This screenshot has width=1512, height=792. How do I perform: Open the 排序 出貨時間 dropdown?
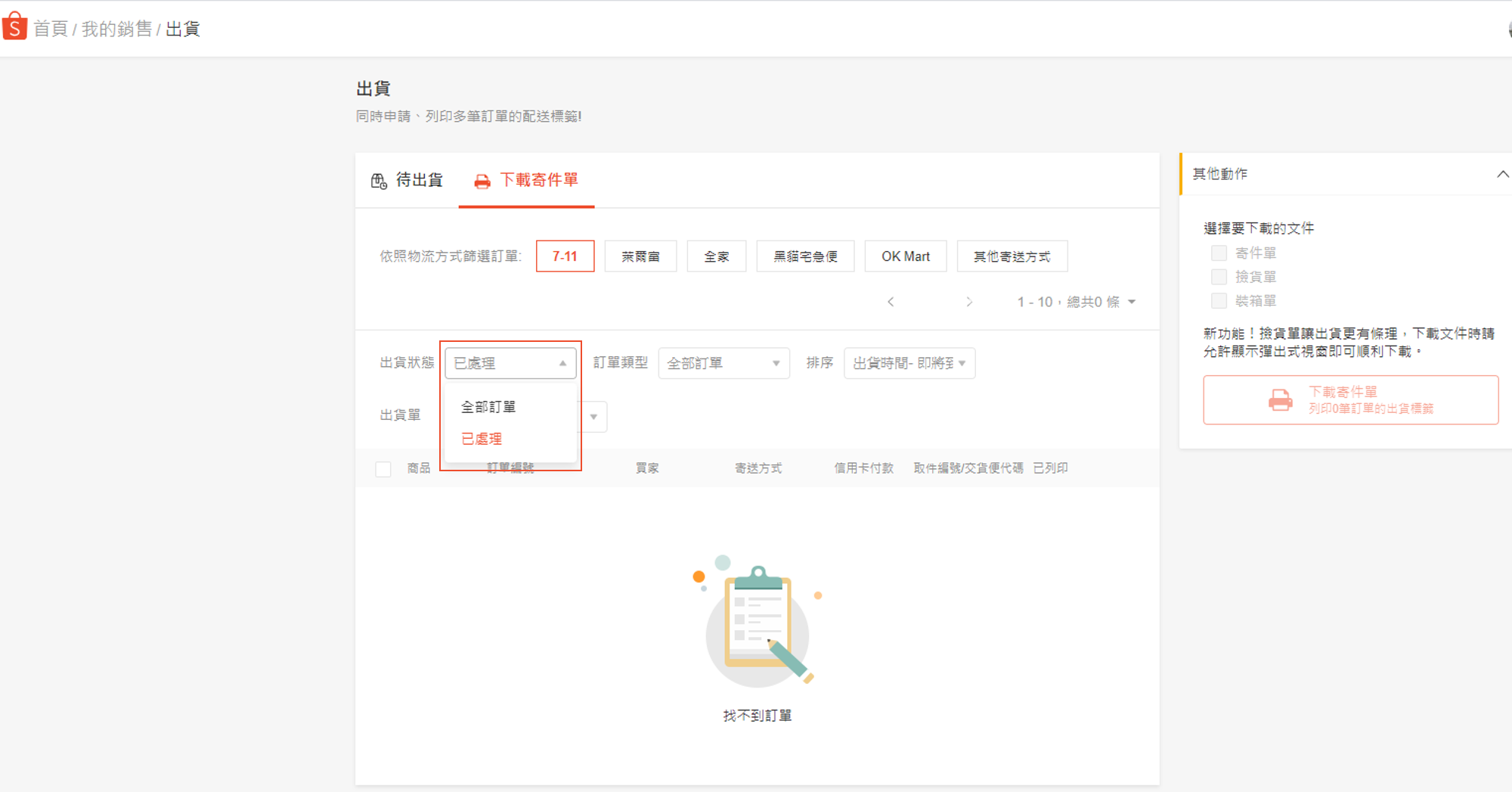tap(909, 363)
